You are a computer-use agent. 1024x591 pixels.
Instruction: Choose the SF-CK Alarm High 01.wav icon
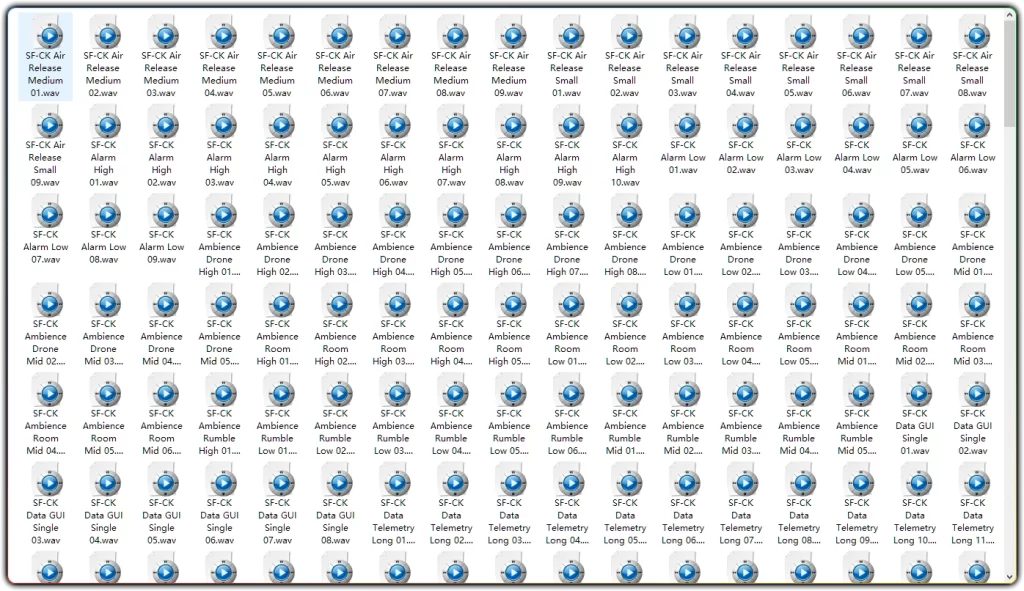click(x=107, y=123)
